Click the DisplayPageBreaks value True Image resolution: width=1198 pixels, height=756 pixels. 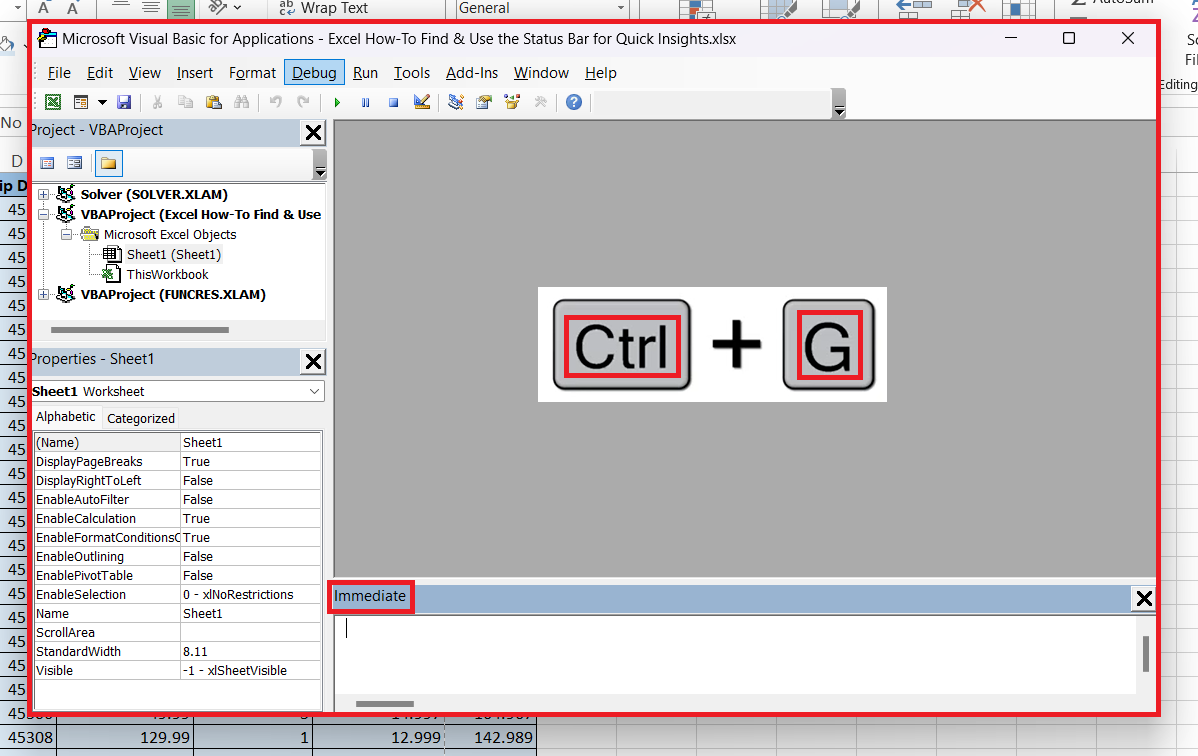click(x=251, y=462)
